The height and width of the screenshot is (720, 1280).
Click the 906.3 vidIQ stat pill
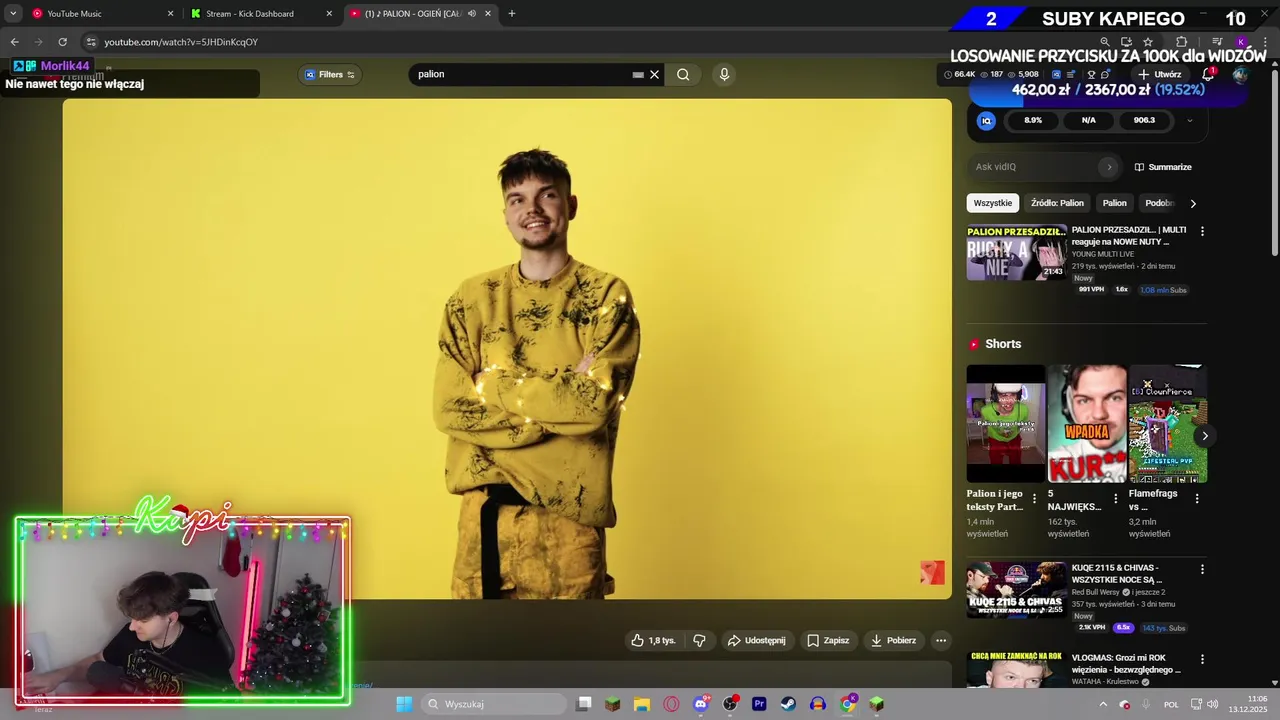pyautogui.click(x=1144, y=120)
